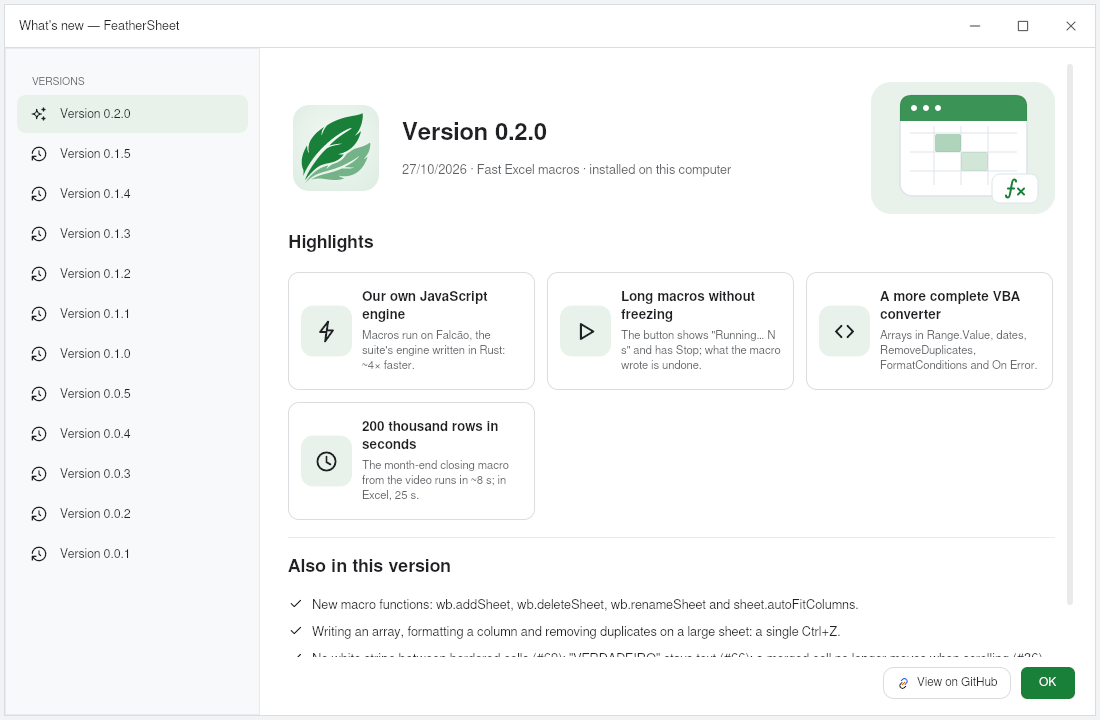This screenshot has width=1100, height=720.
Task: Click the "New macro functions" changelog line
Action: [x=585, y=604]
